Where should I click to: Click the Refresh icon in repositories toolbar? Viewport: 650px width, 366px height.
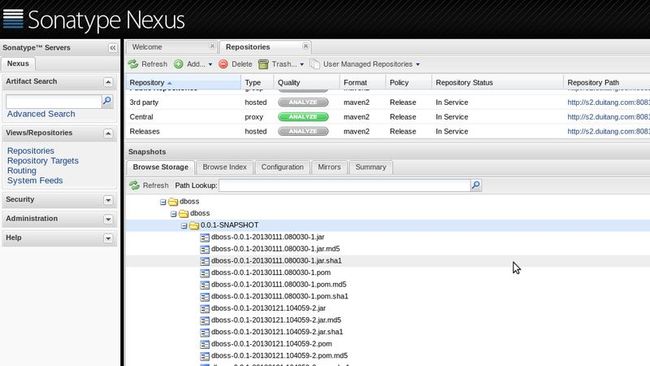tap(133, 64)
